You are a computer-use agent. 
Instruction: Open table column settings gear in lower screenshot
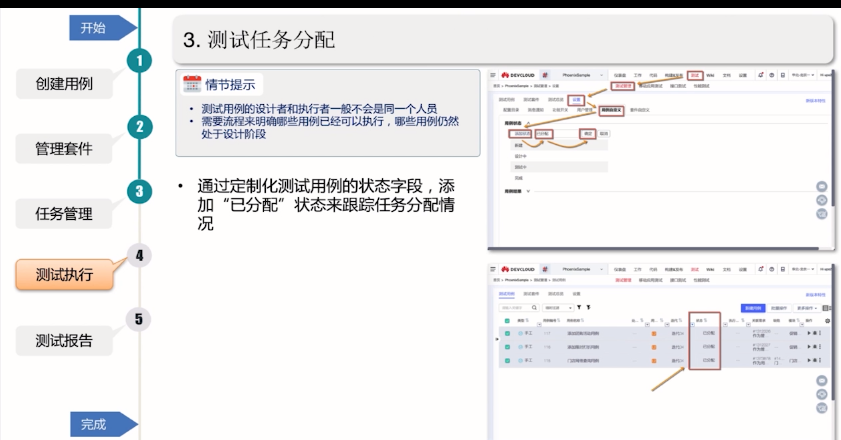pos(828,321)
